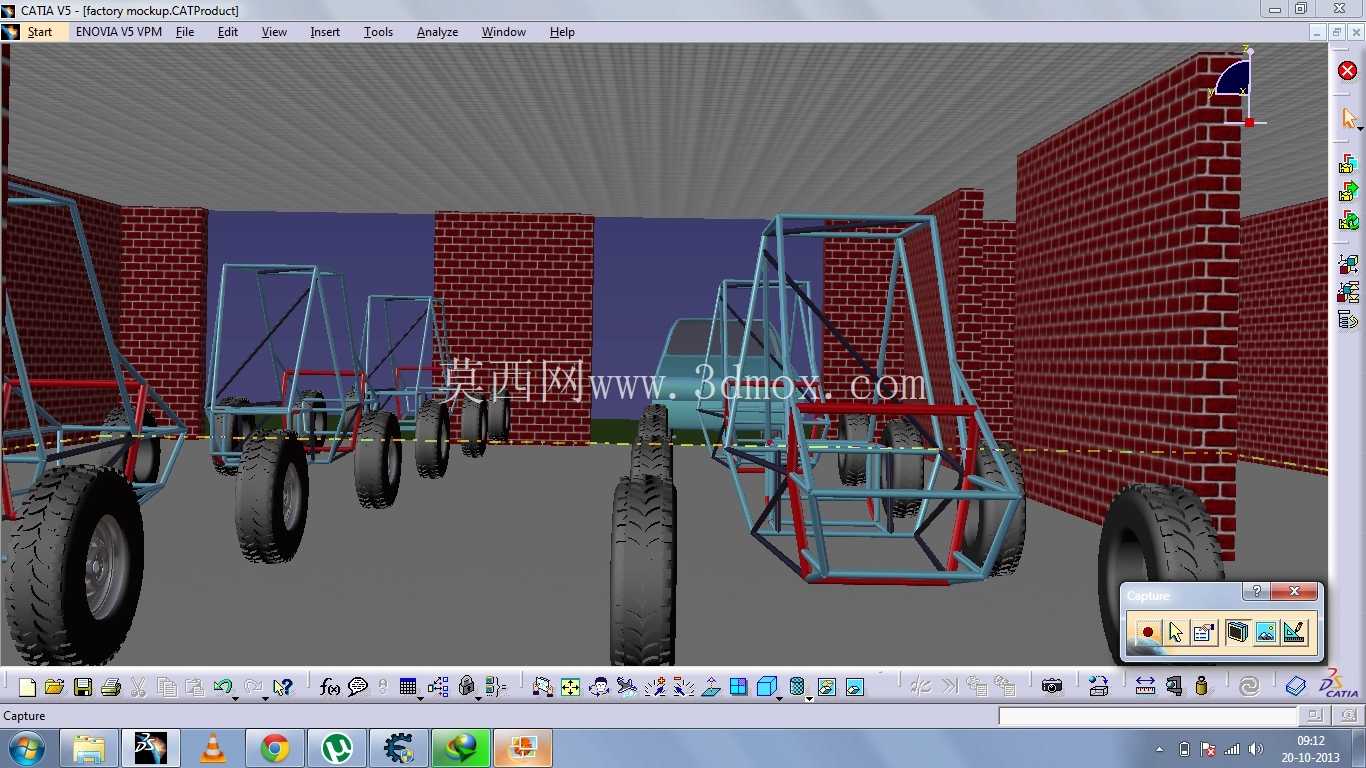Enable Screen Mode in the Capture dialog
Viewport: 1366px width, 768px height.
[1236, 632]
